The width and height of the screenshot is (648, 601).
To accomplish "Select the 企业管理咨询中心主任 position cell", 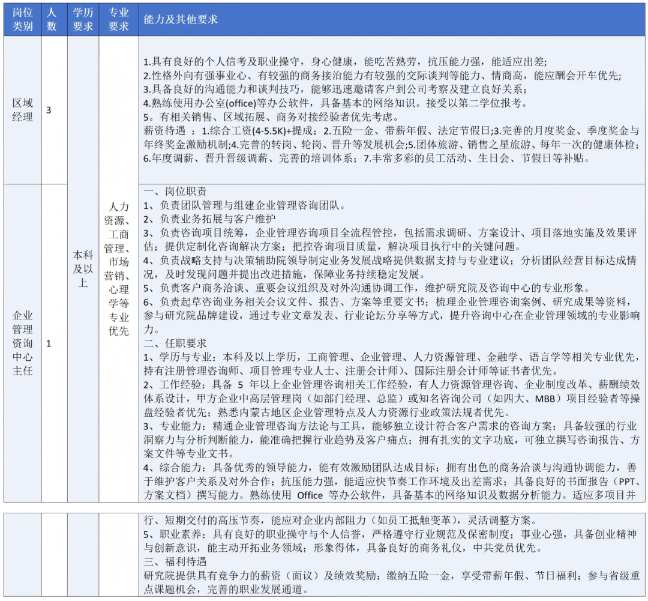I will coord(22,343).
